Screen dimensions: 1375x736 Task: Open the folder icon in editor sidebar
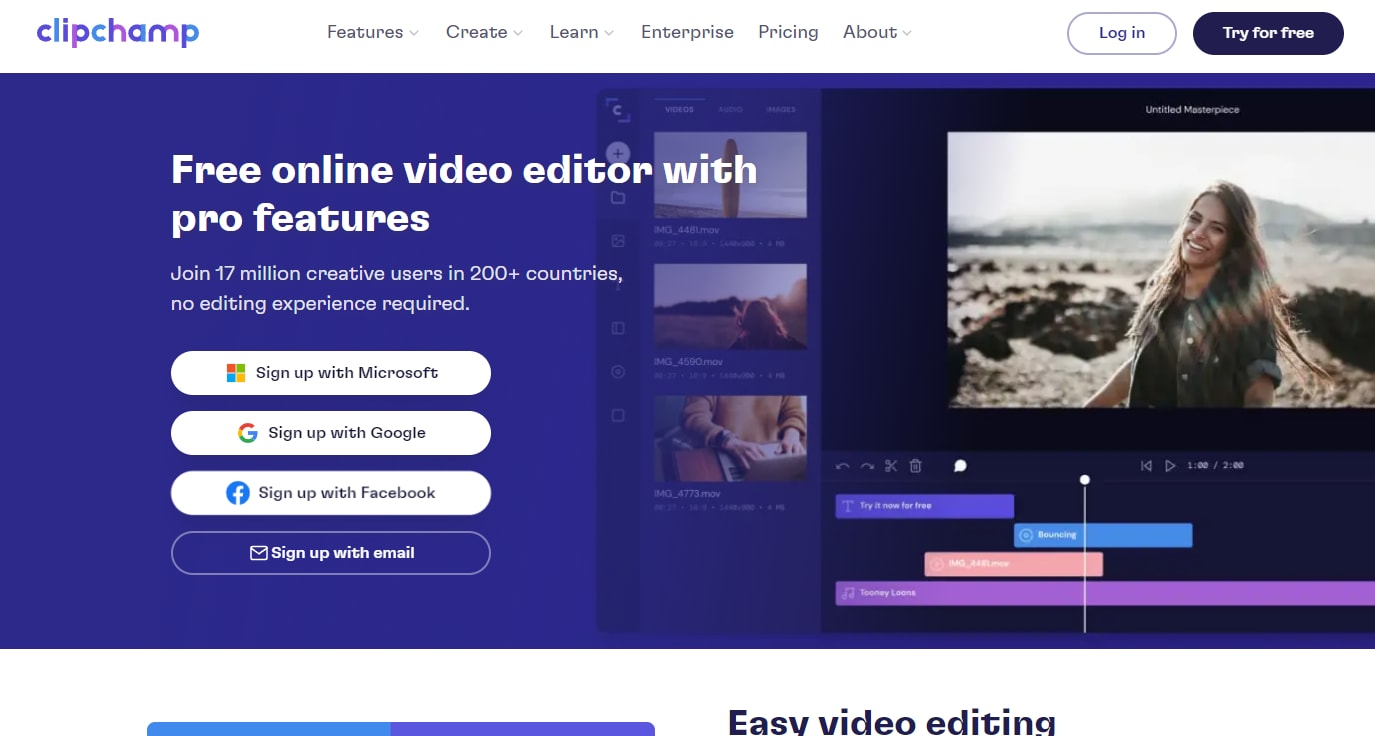618,198
